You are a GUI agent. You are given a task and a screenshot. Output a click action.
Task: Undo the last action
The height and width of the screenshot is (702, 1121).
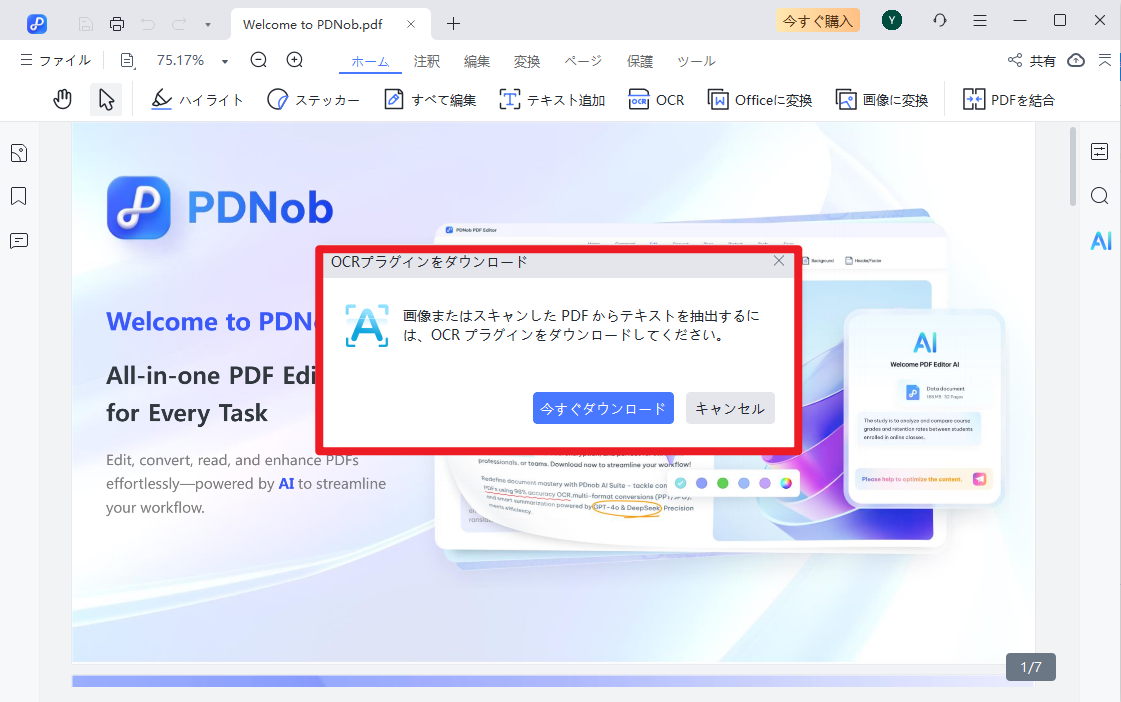[x=148, y=24]
